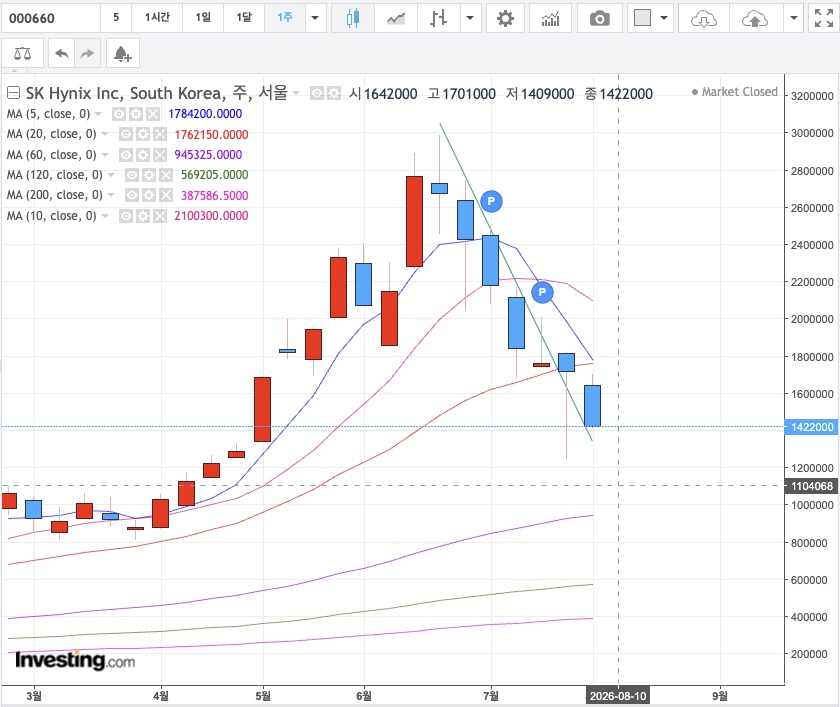Select the 1시간 interval
Viewport: 840px width, 707px height.
(x=157, y=18)
